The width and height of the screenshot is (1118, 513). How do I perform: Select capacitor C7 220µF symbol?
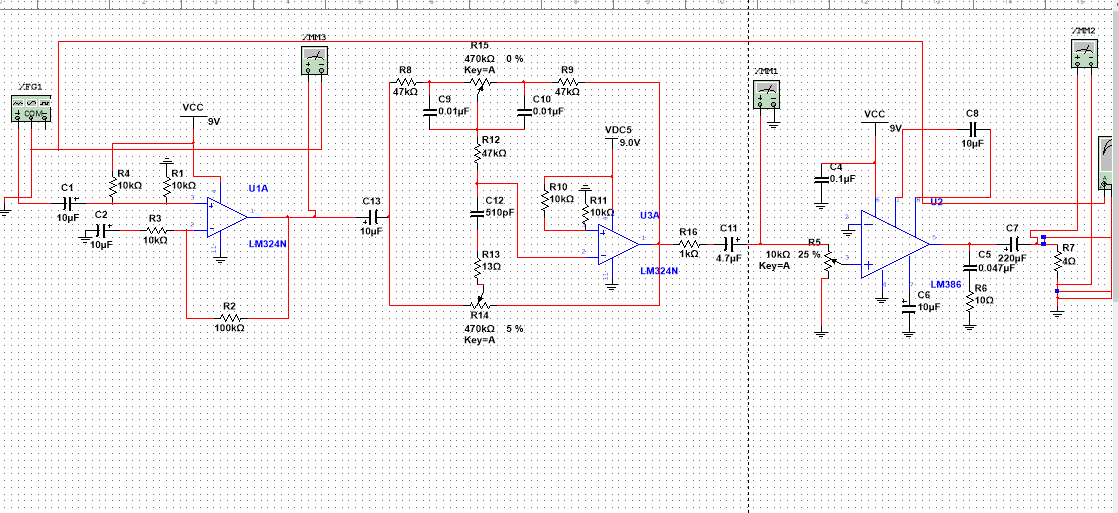1012,244
